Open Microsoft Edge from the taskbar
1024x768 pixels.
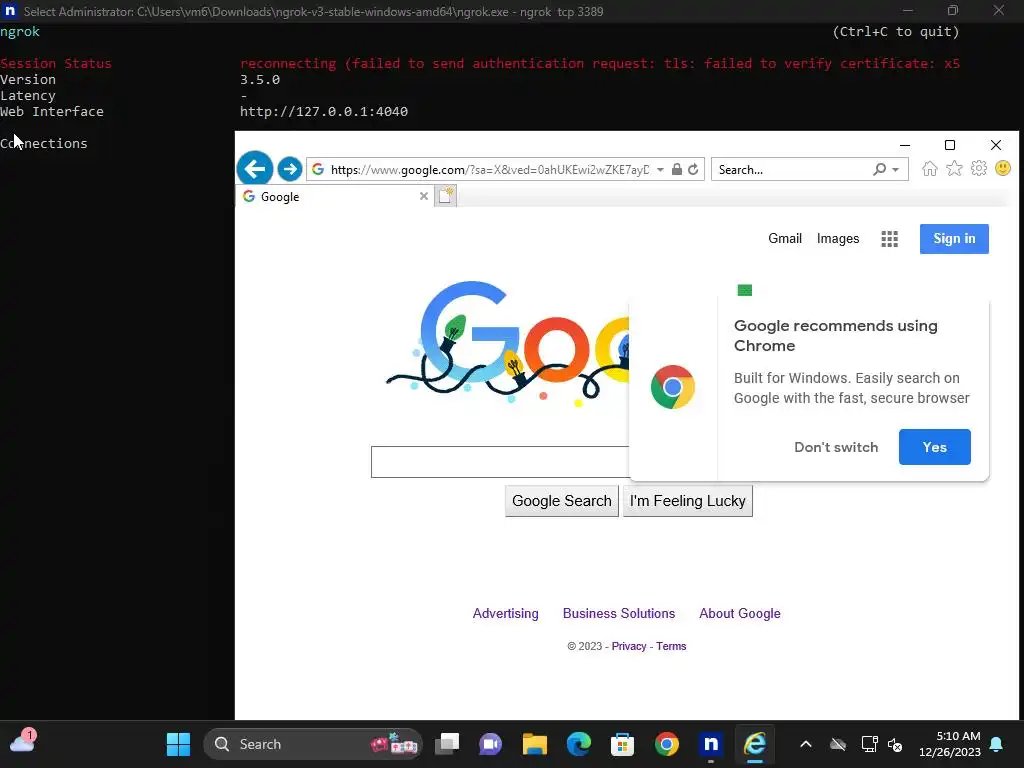tap(579, 744)
